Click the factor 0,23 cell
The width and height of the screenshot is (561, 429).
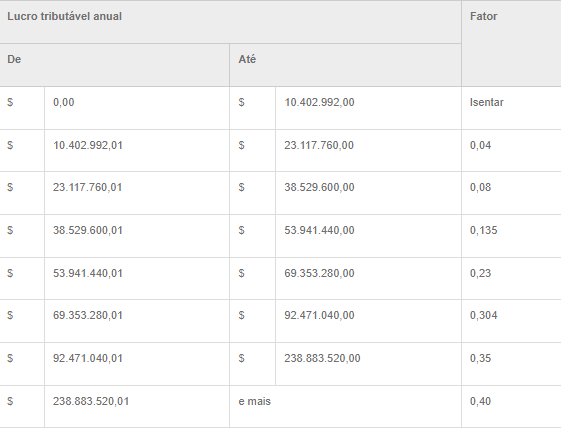coord(511,278)
